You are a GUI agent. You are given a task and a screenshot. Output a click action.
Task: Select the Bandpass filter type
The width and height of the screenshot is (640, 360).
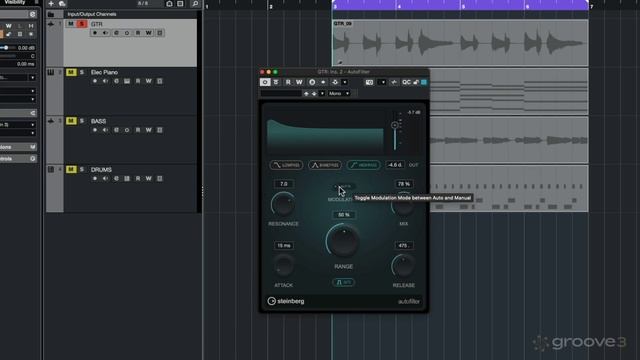[x=325, y=165]
